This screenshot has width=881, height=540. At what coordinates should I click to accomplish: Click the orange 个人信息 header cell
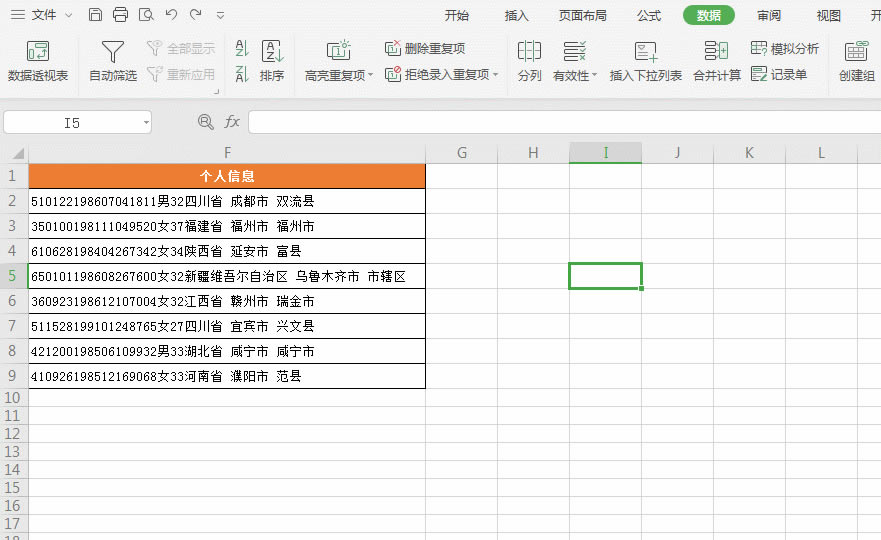point(227,176)
